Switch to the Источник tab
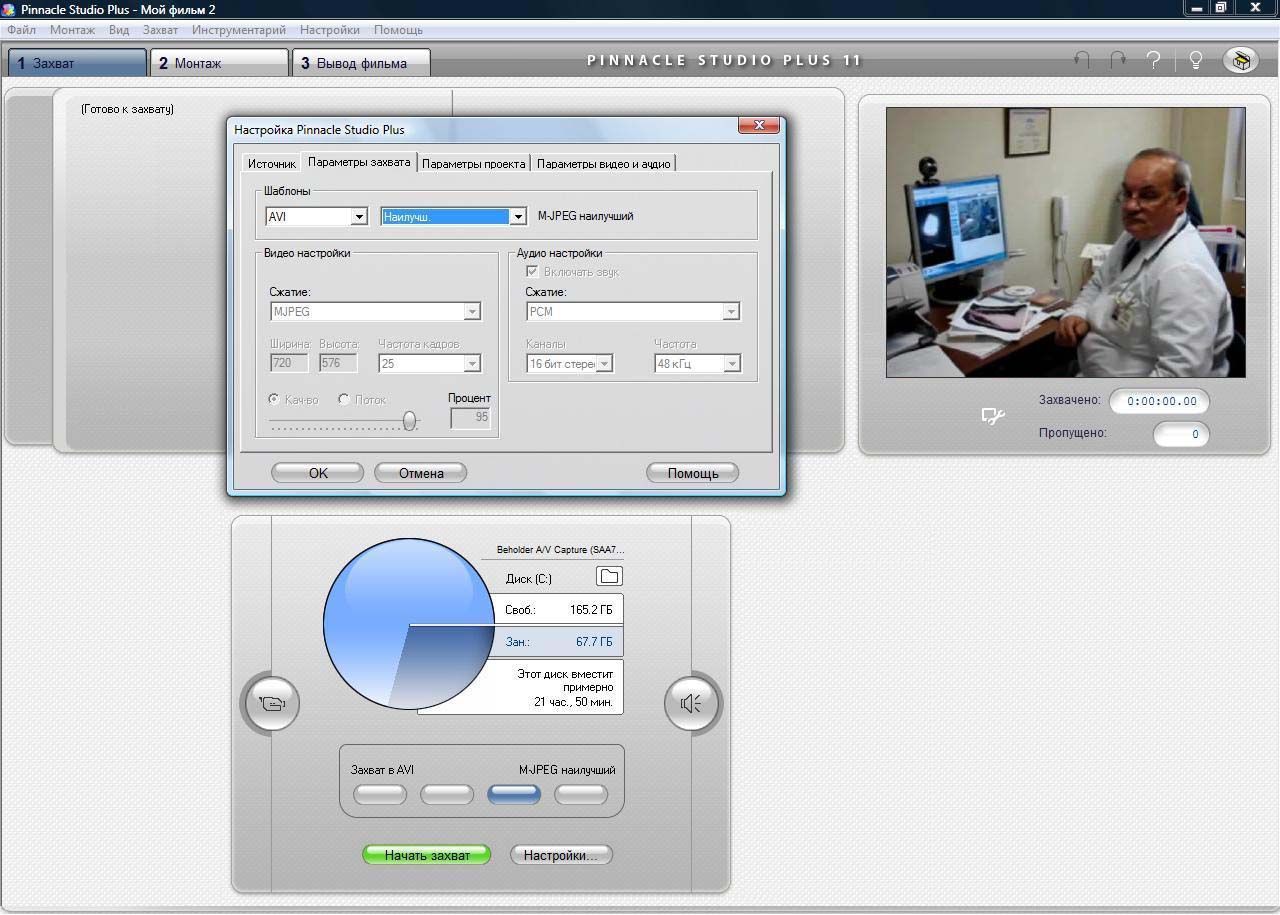1280x915 pixels. tap(272, 163)
